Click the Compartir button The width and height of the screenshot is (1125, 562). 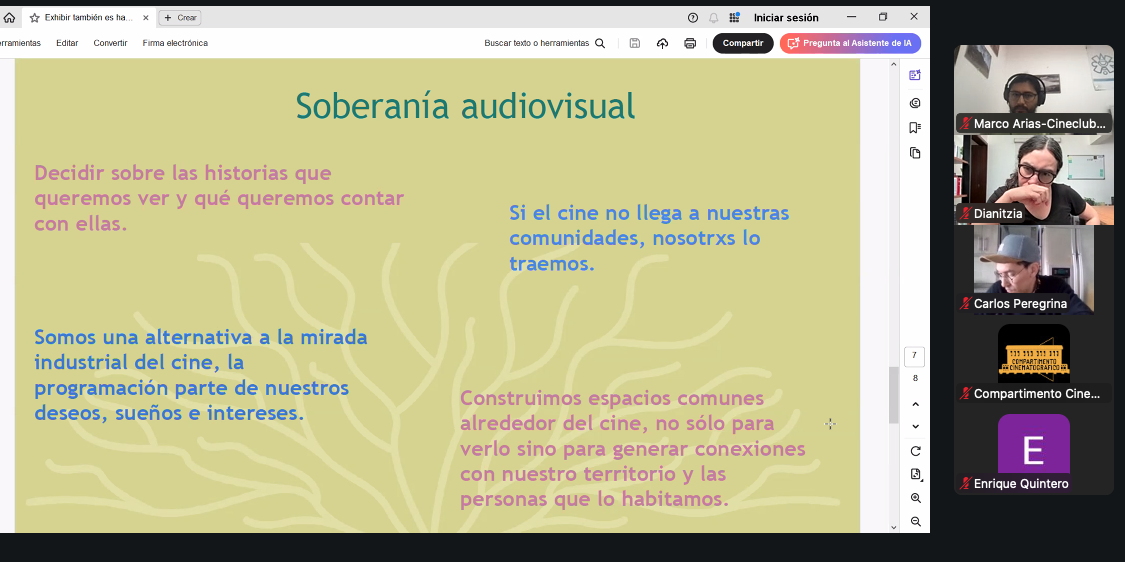tap(743, 43)
